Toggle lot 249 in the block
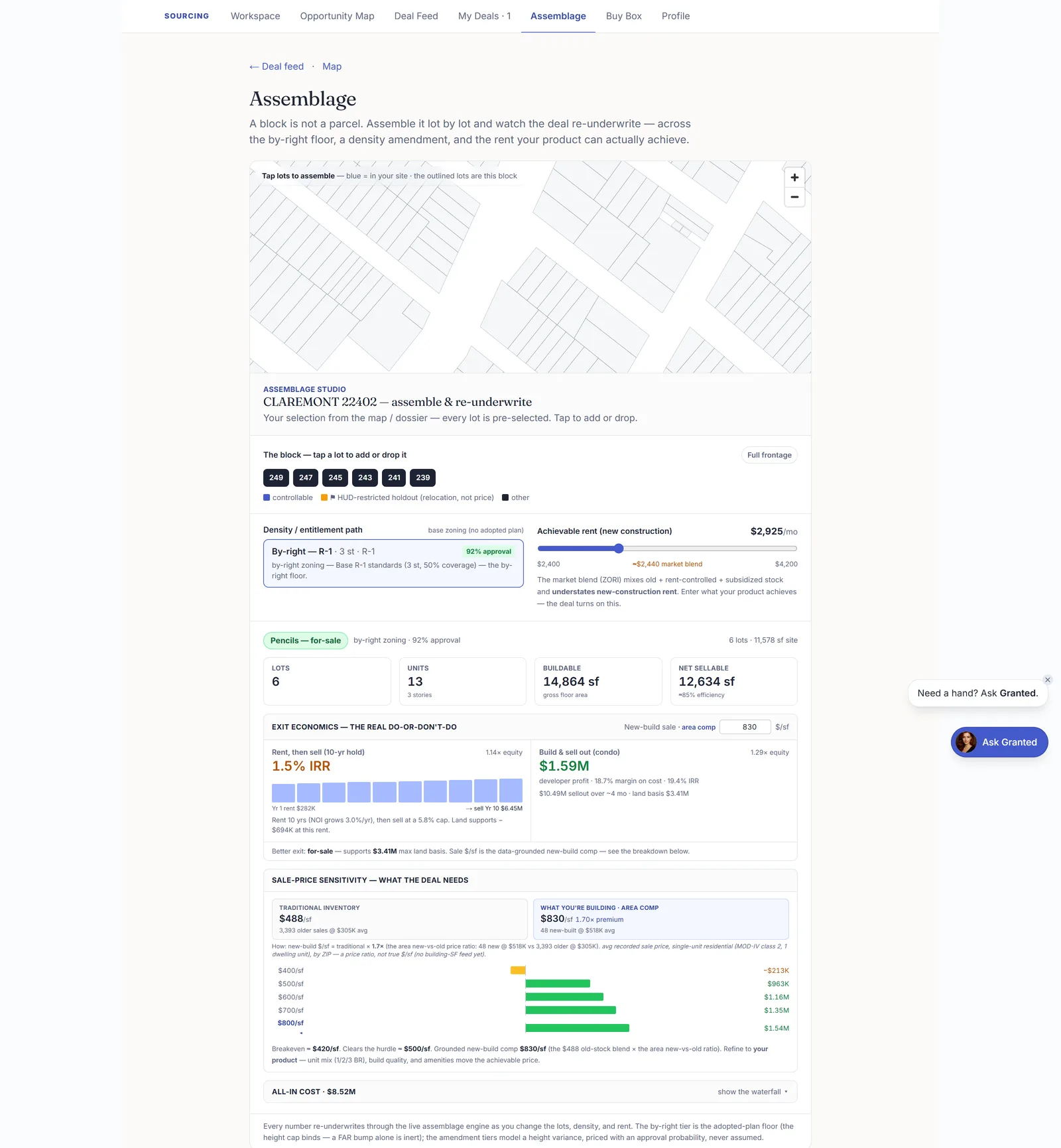Viewport: 1061px width, 1148px height. 276,478
